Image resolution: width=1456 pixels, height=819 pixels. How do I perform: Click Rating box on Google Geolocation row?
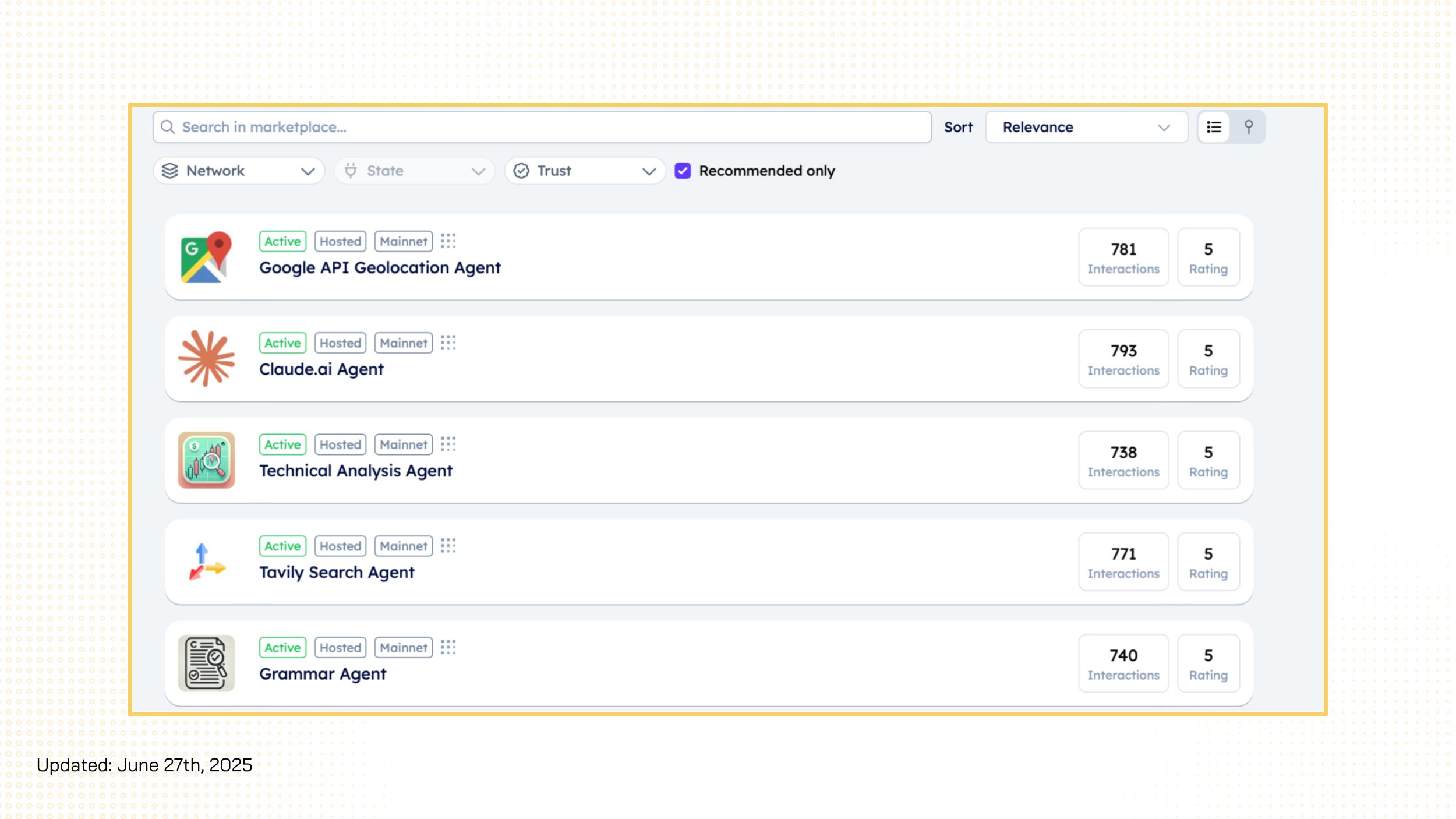coord(1208,257)
